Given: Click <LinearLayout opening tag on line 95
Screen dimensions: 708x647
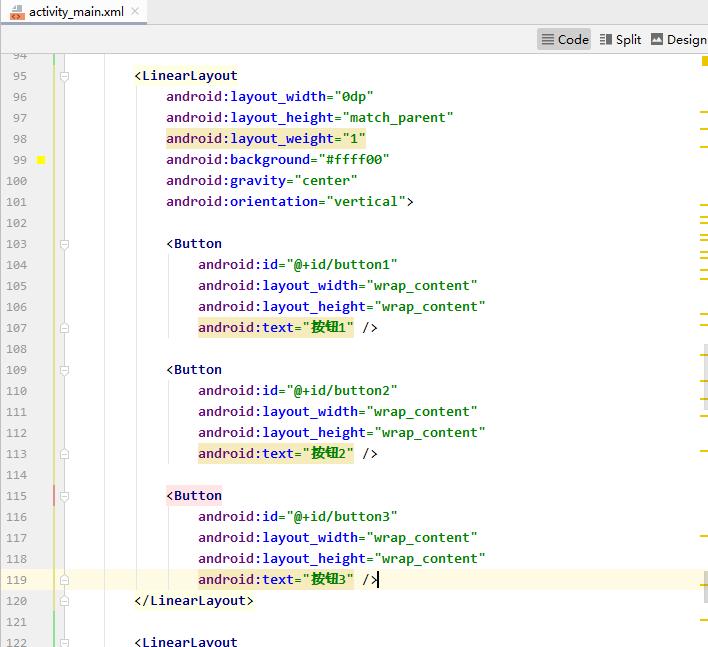Looking at the screenshot, I should click(186, 76).
